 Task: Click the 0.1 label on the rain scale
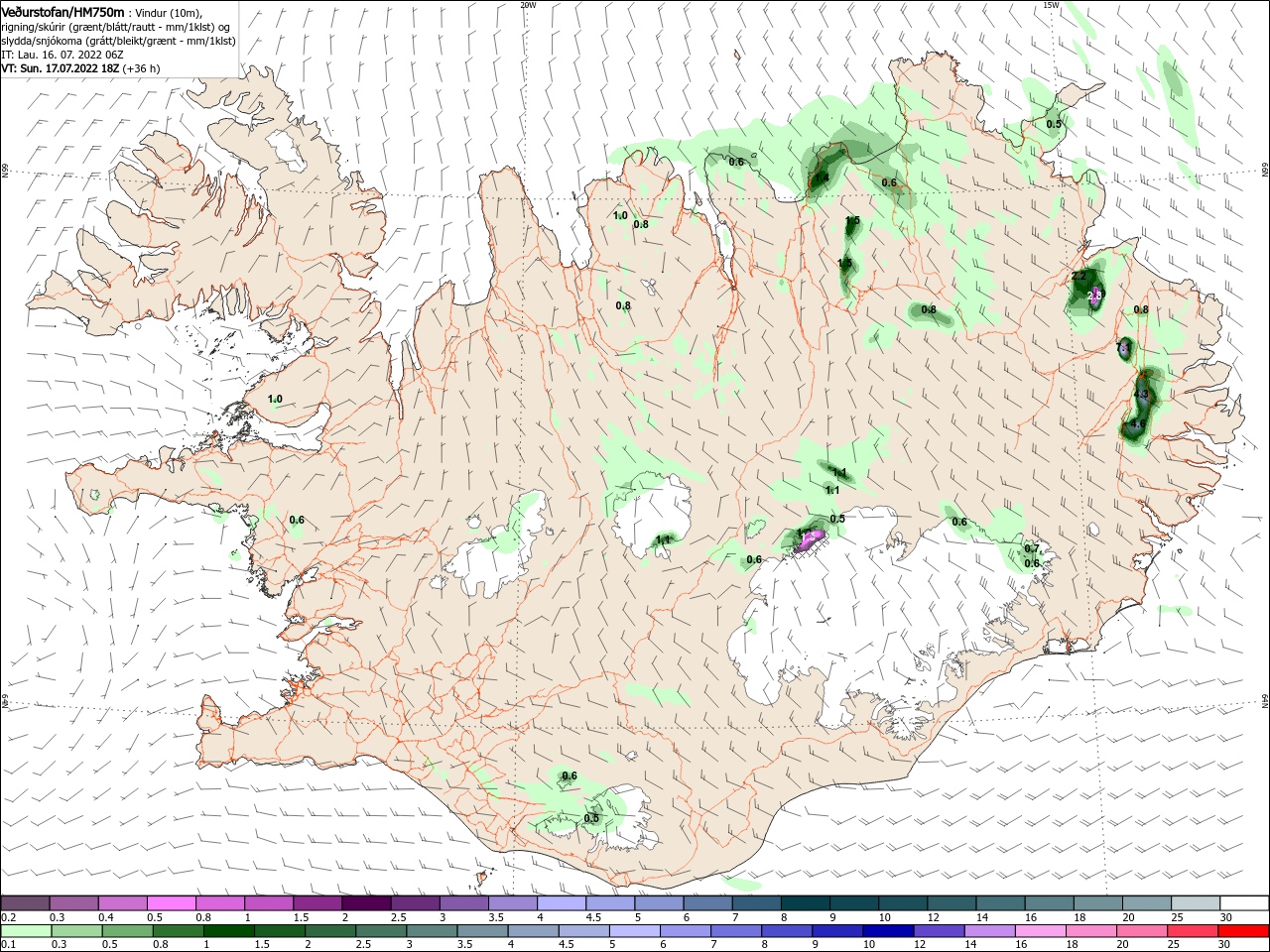coord(8,945)
